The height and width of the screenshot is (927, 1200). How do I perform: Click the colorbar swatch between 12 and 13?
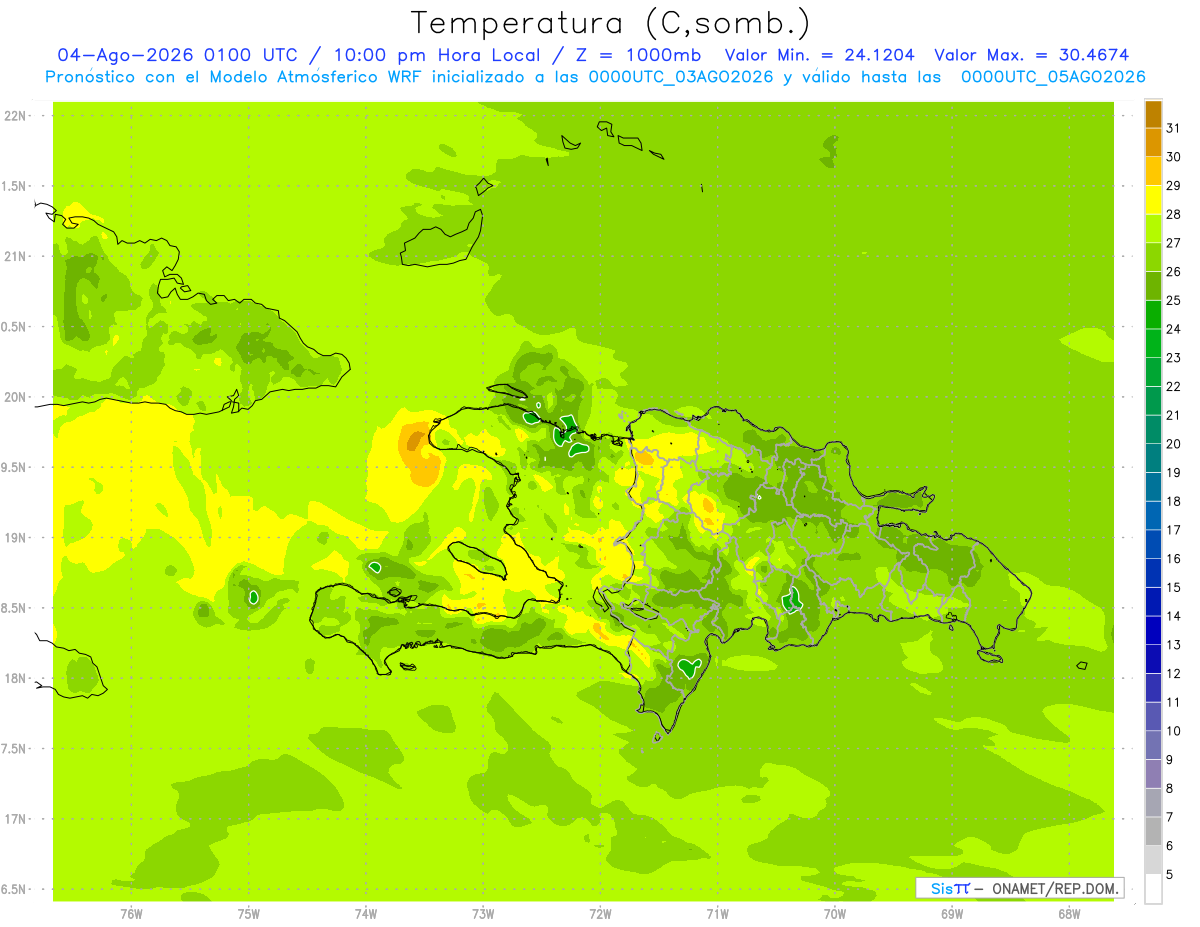(1153, 659)
